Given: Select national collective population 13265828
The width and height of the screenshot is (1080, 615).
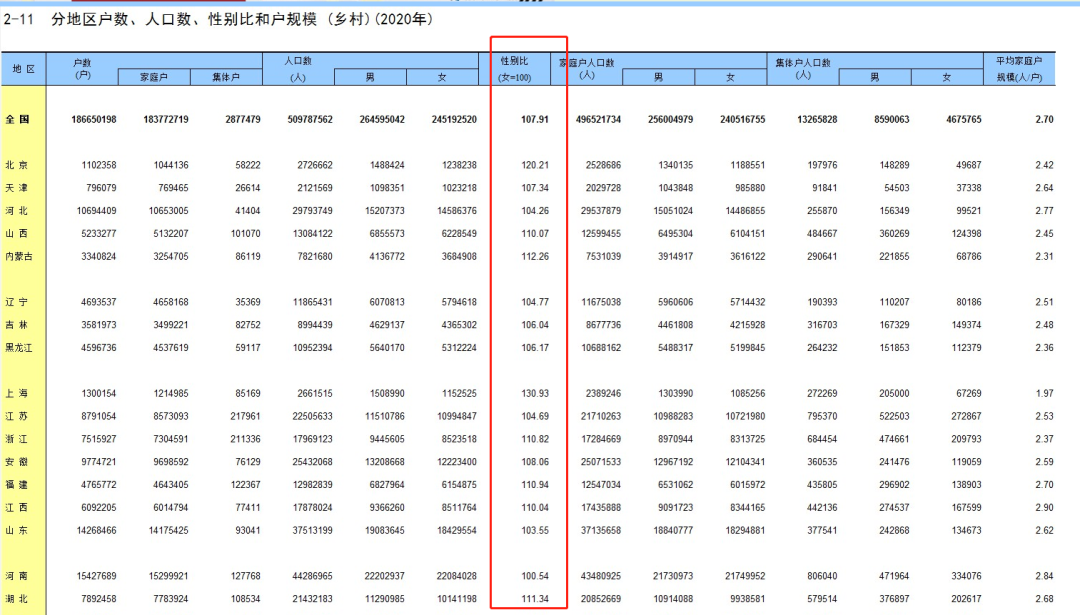Looking at the screenshot, I should [817, 119].
